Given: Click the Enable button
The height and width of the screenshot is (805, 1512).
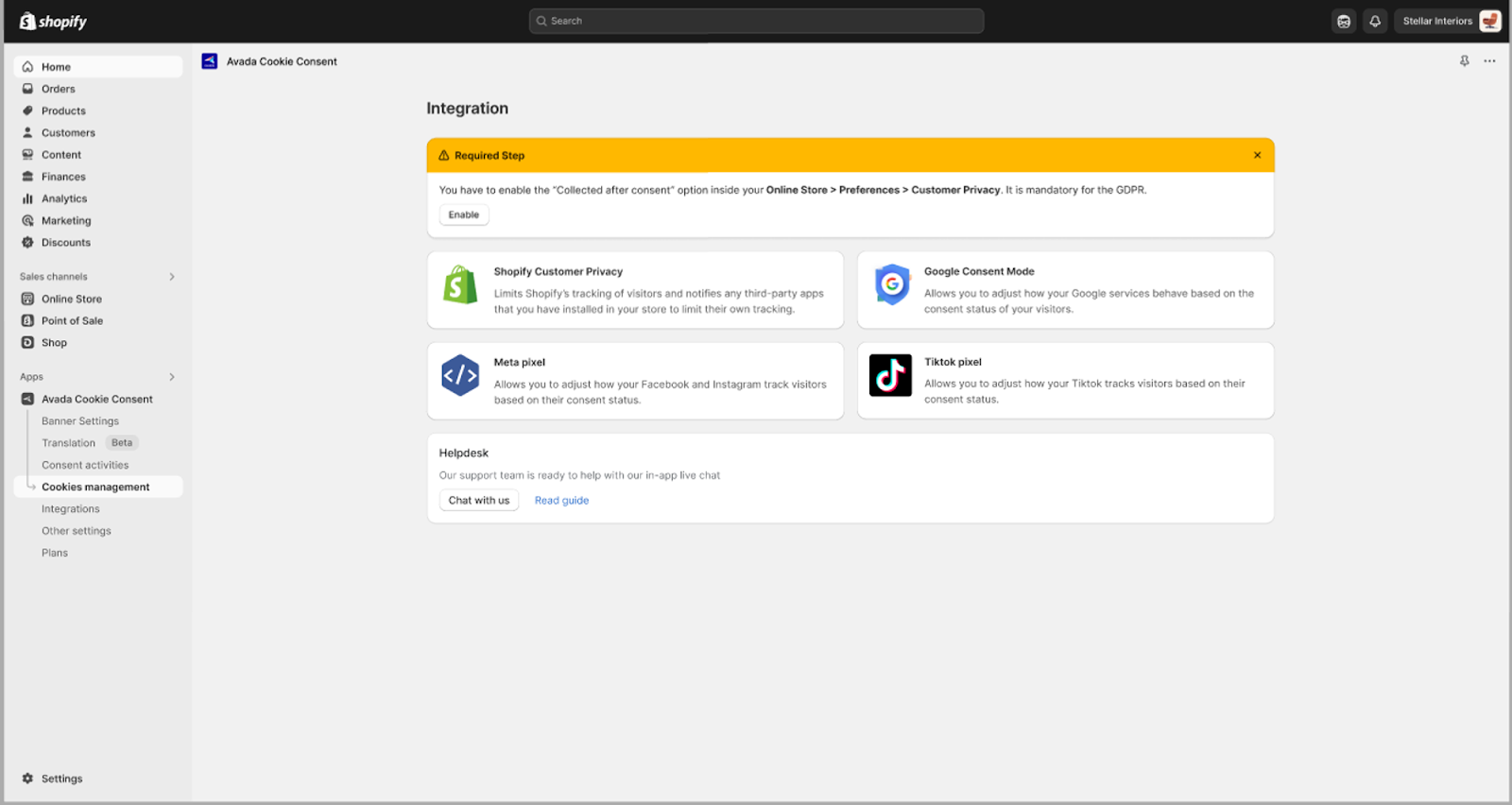Looking at the screenshot, I should (464, 214).
